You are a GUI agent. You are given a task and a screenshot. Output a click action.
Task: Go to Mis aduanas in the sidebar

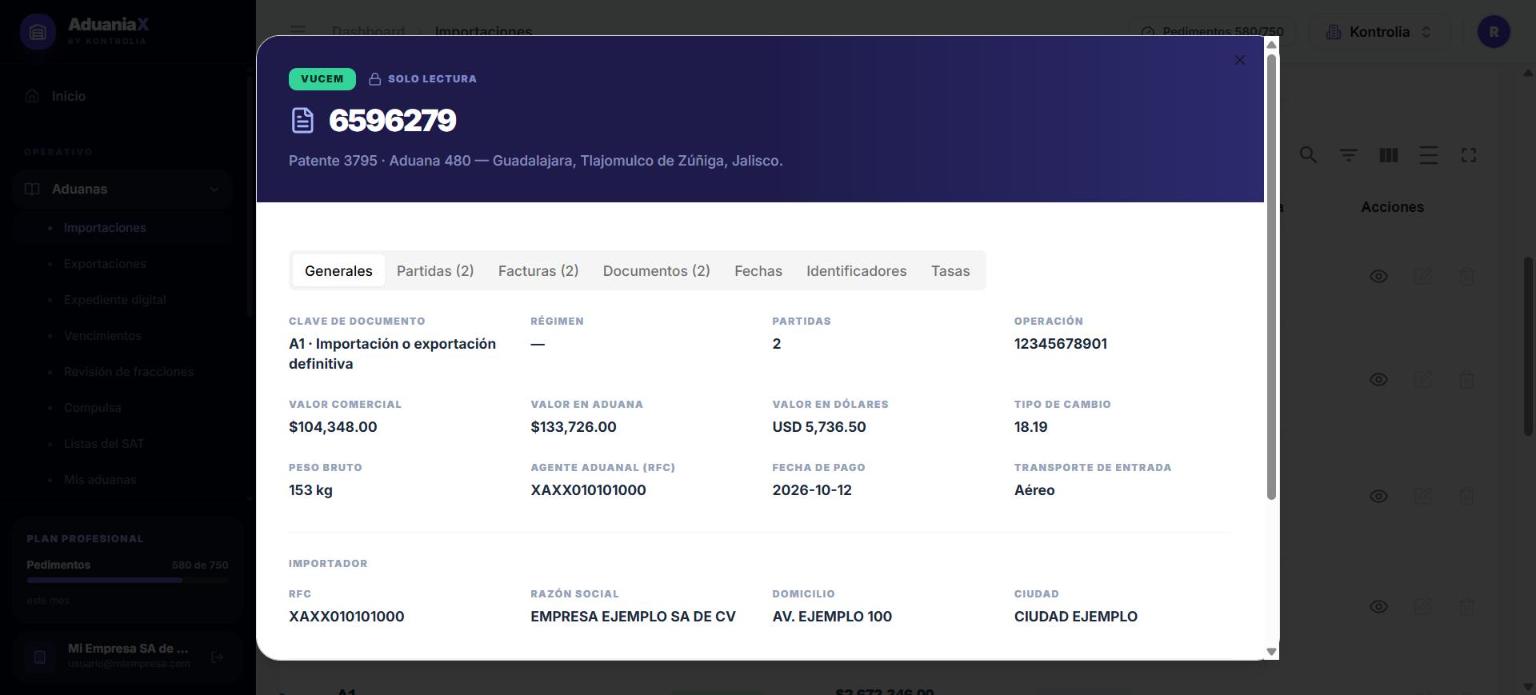[100, 480]
